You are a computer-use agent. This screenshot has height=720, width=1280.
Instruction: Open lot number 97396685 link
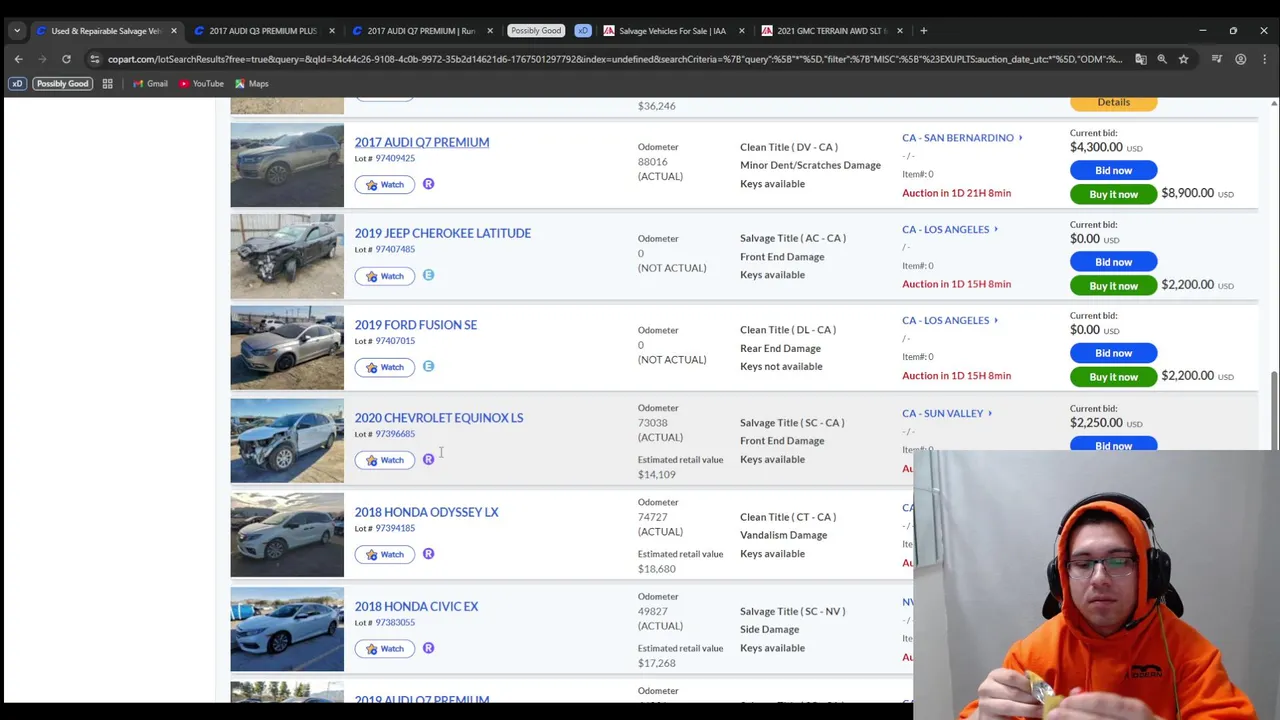click(x=395, y=434)
